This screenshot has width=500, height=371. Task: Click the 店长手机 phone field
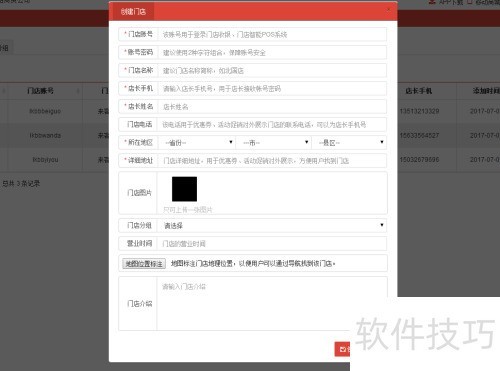click(x=272, y=88)
